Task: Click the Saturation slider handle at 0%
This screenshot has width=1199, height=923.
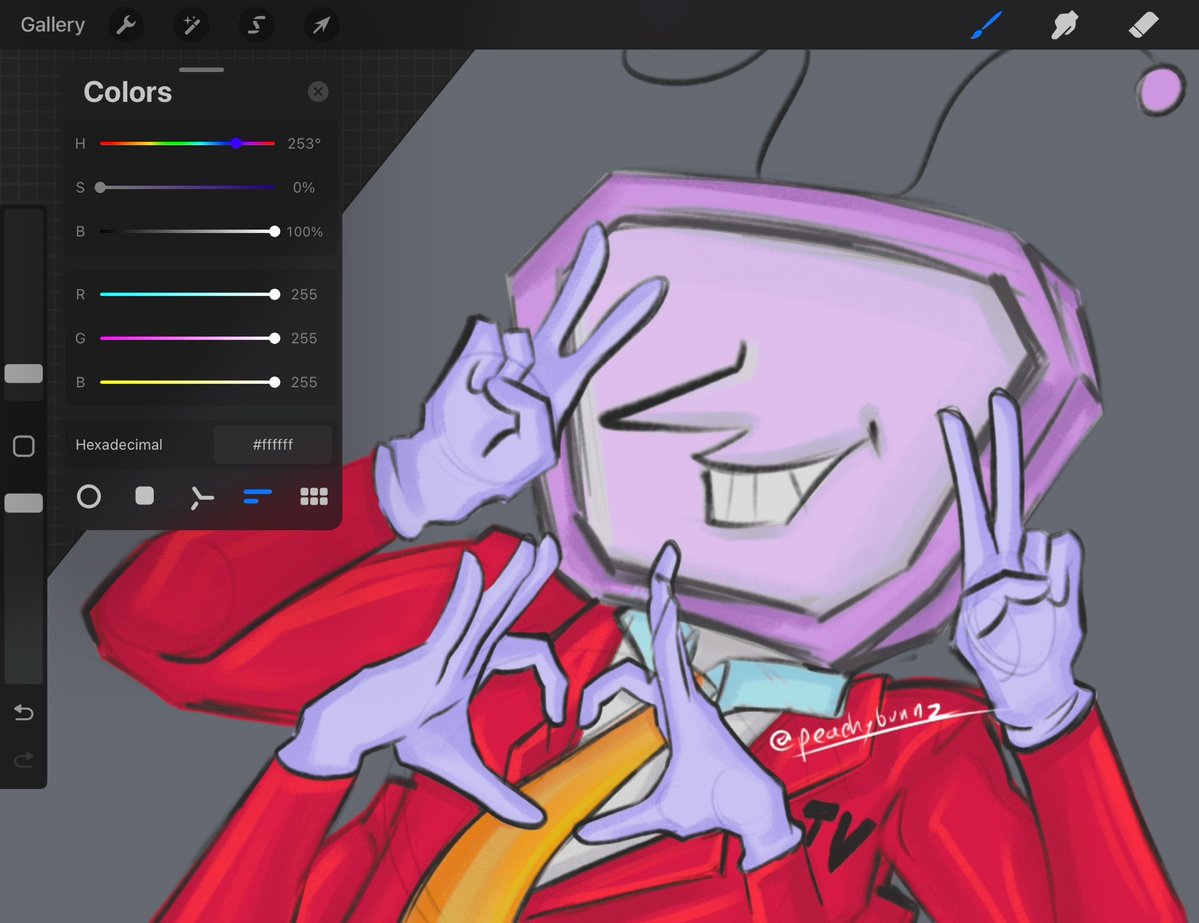Action: pos(100,187)
